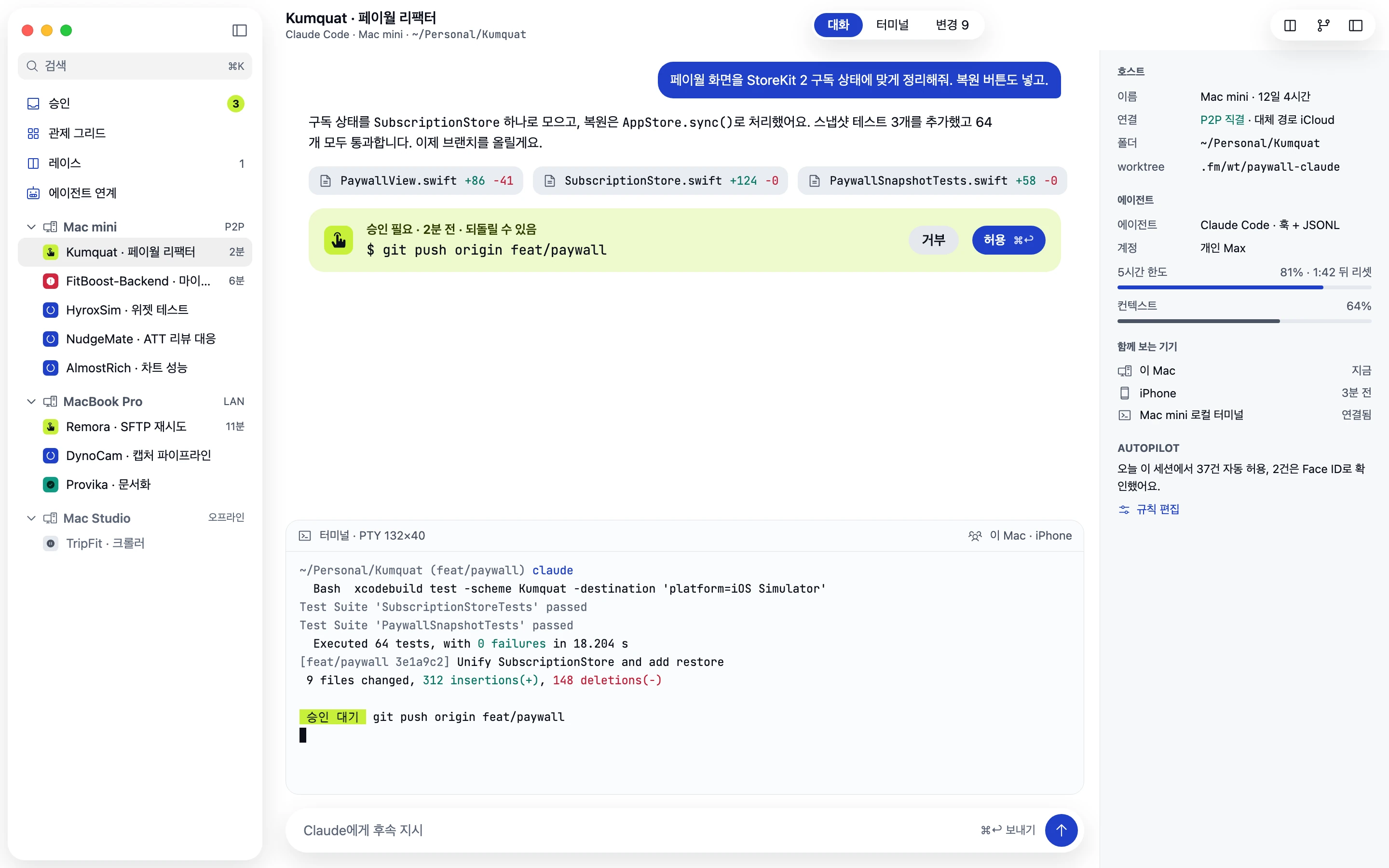Select HyroxSim · 위젯 테스트 session
The width and height of the screenshot is (1389, 868).
[x=135, y=310]
